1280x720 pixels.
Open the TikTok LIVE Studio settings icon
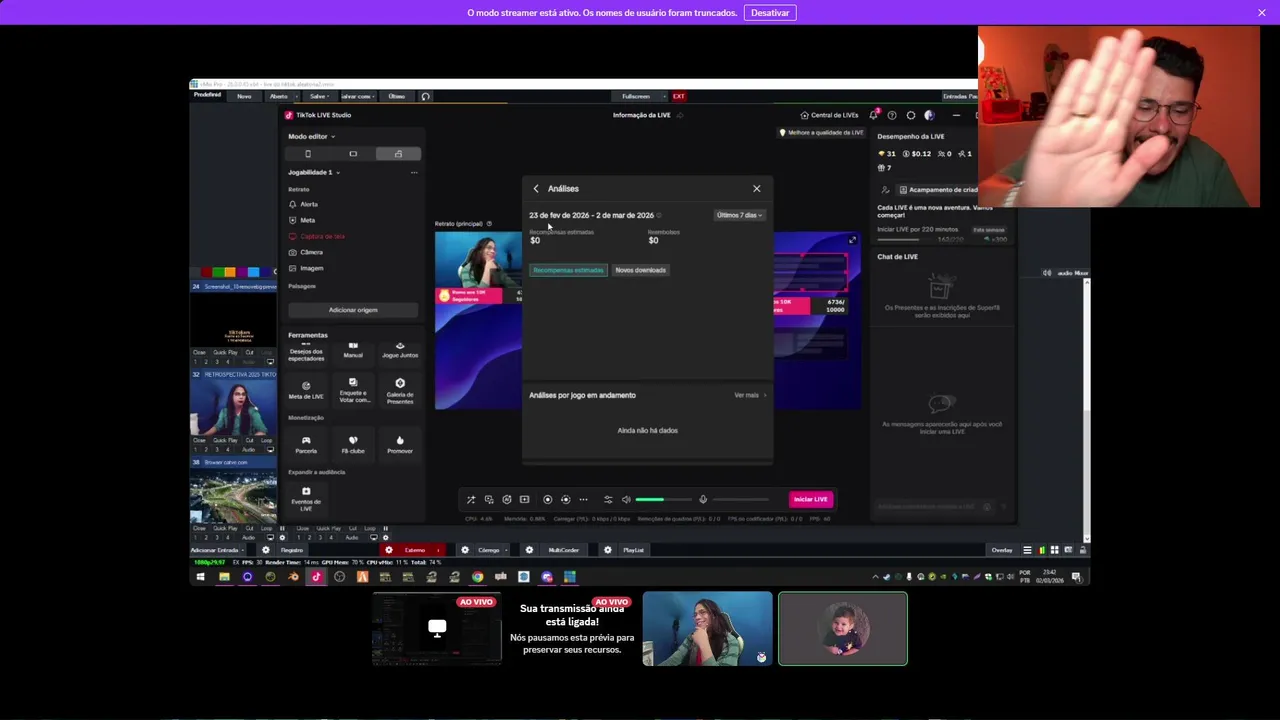pos(911,115)
